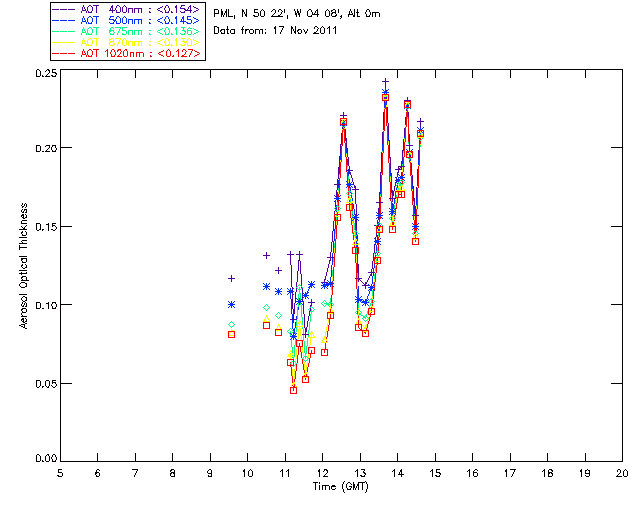The height and width of the screenshot is (512, 640).
Task: Click the lowest red square marker near 0.045
Action: click(293, 390)
